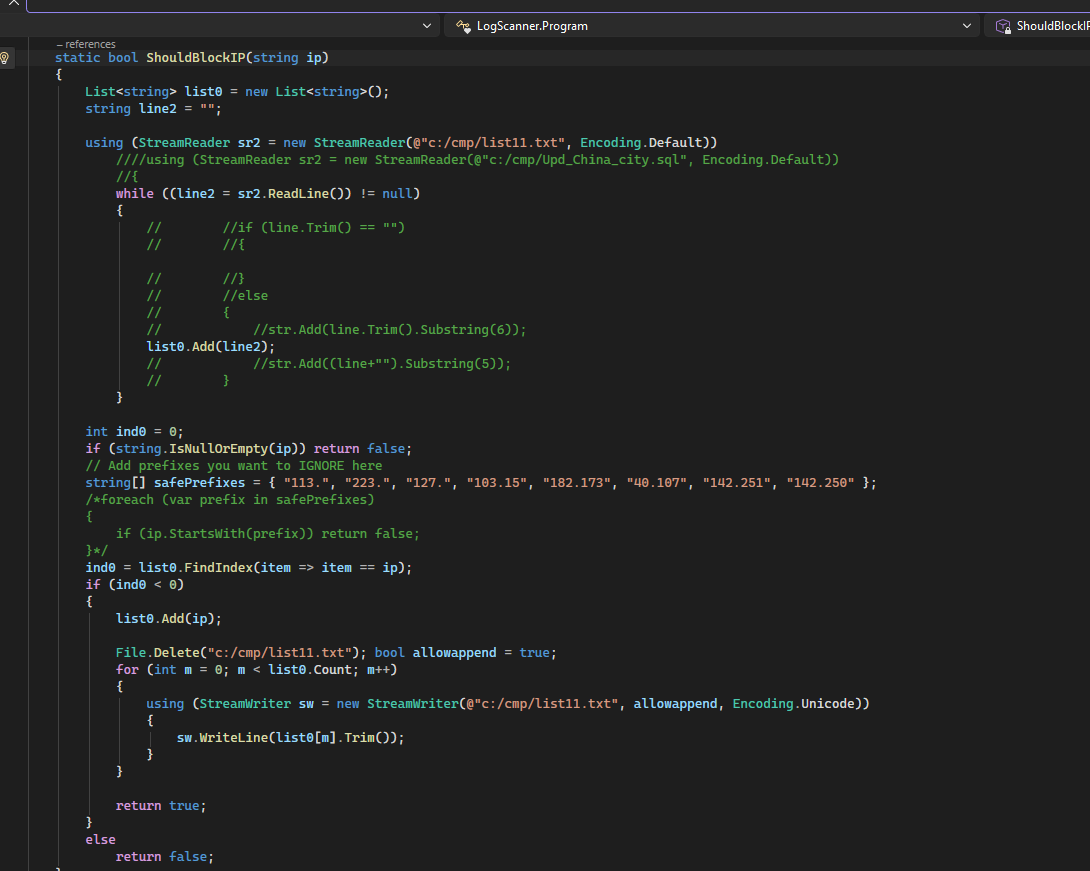The image size is (1090, 871).
Task: Click the line "List<string> list0 = new List<string>();"
Action: 237,92
